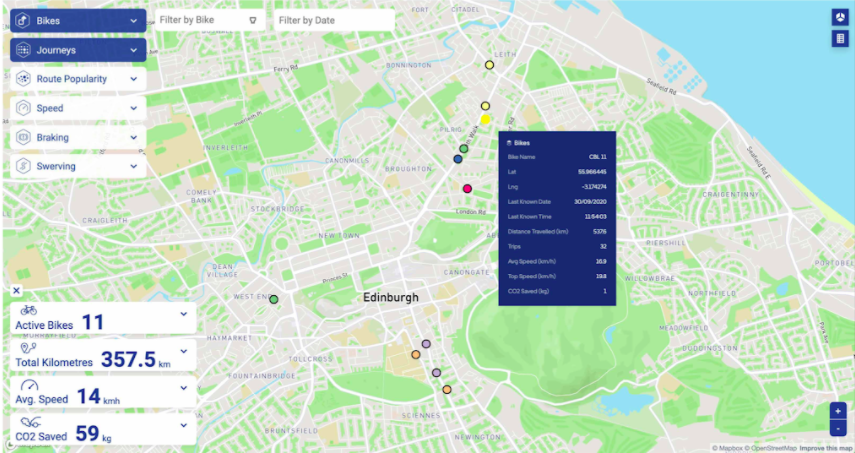Close the statistics panel with X
This screenshot has height=453, width=855.
pos(16,291)
